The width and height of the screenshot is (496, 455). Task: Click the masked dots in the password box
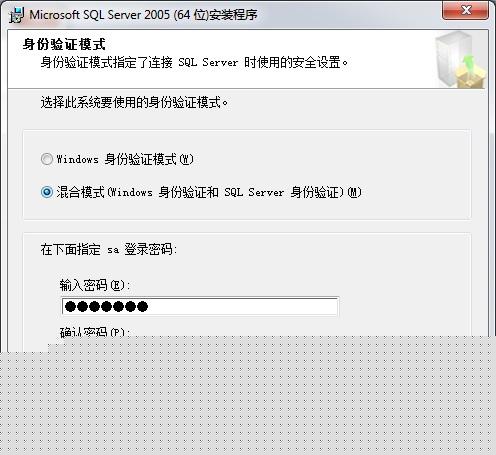point(106,306)
